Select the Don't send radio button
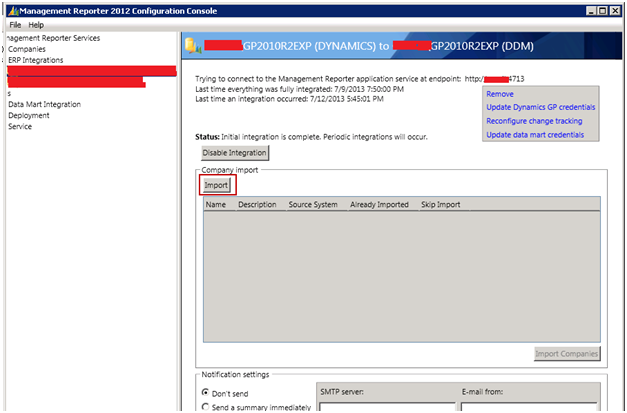Viewport: 627px width, 413px height. (206, 392)
